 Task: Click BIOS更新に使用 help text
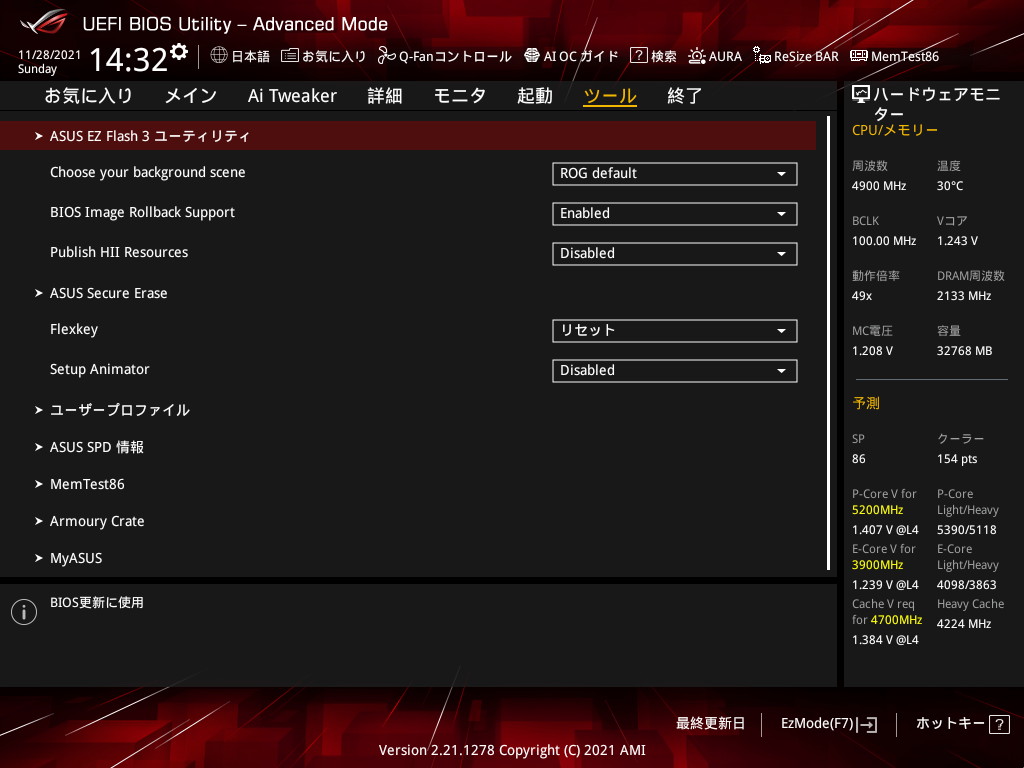97,603
